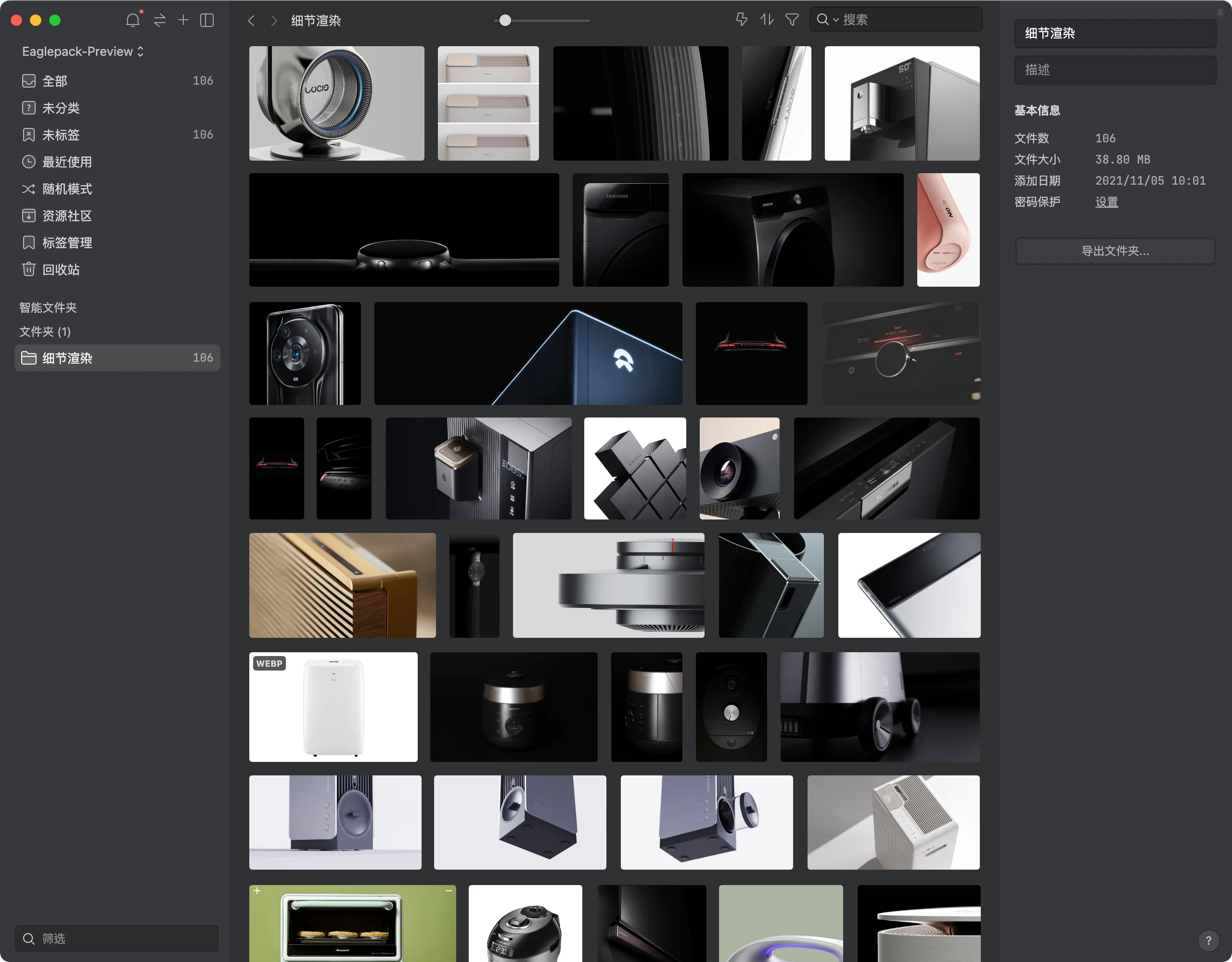Click the 筛选 filter field in sidebar
The image size is (1232, 962).
pyautogui.click(x=117, y=938)
